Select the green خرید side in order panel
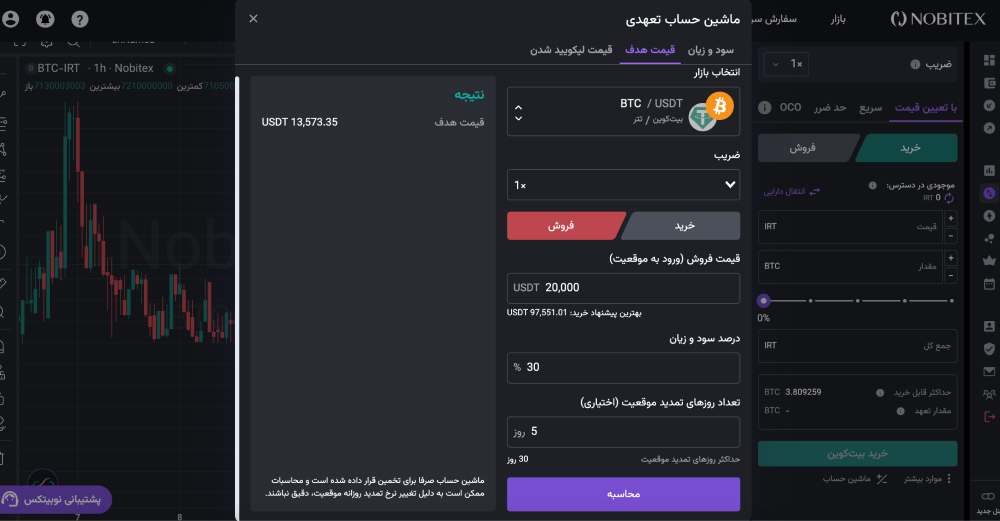Image resolution: width=1000 pixels, height=521 pixels. [908, 148]
